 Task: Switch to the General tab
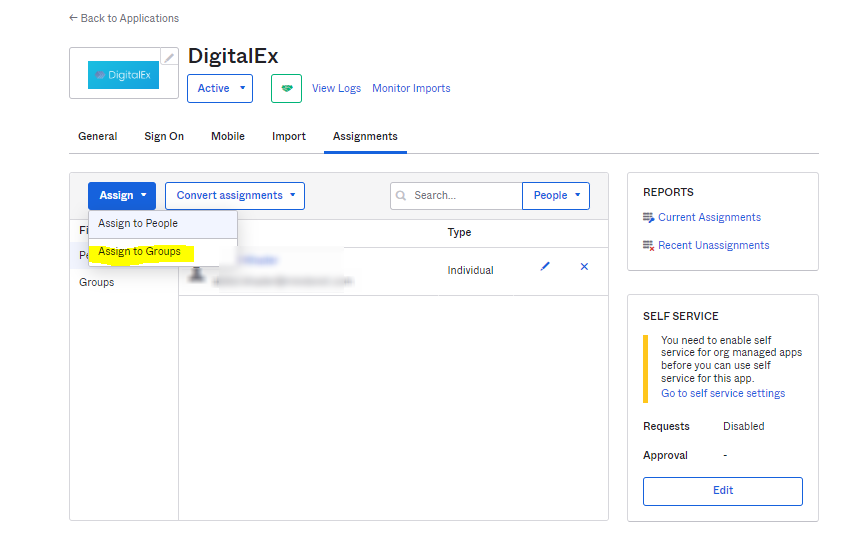click(x=98, y=136)
